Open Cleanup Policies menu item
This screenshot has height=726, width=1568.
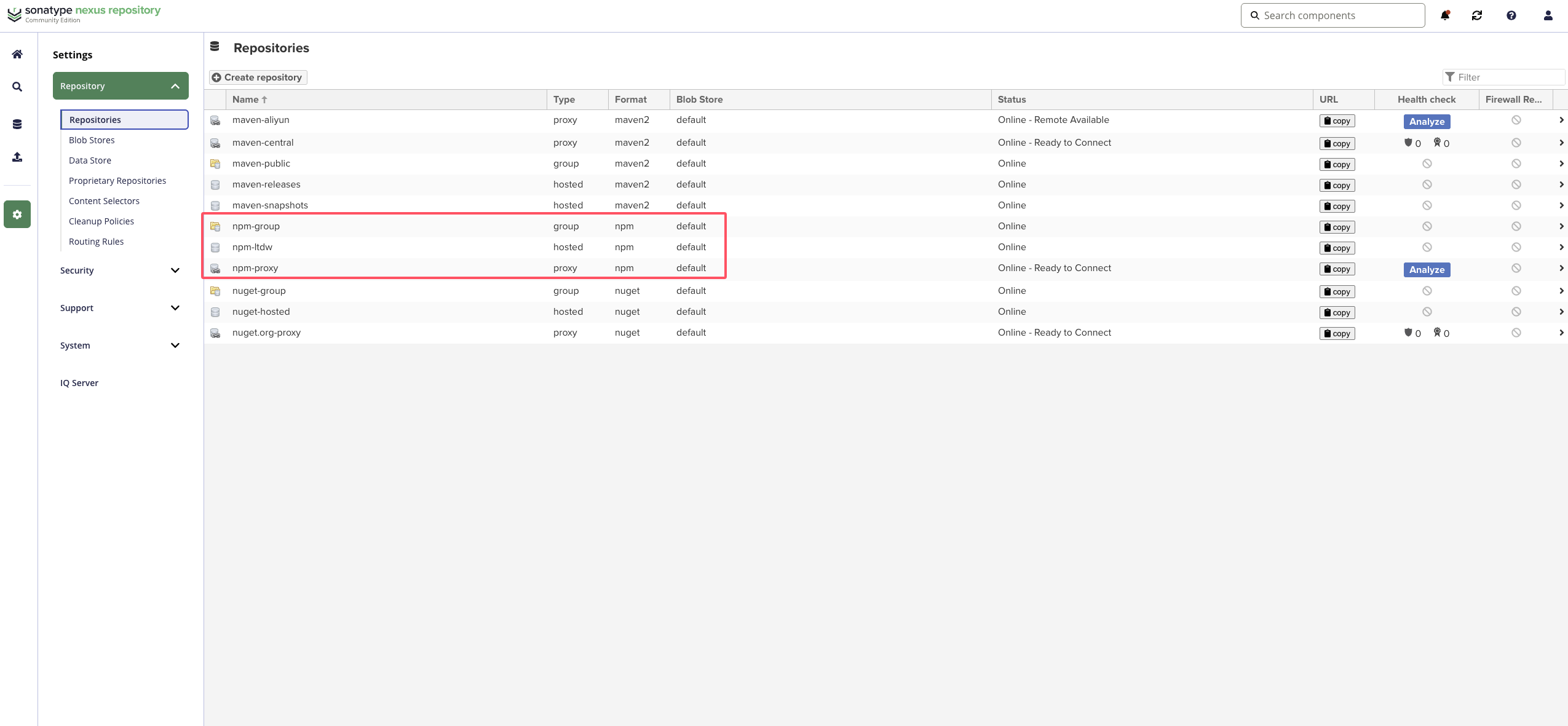(101, 221)
